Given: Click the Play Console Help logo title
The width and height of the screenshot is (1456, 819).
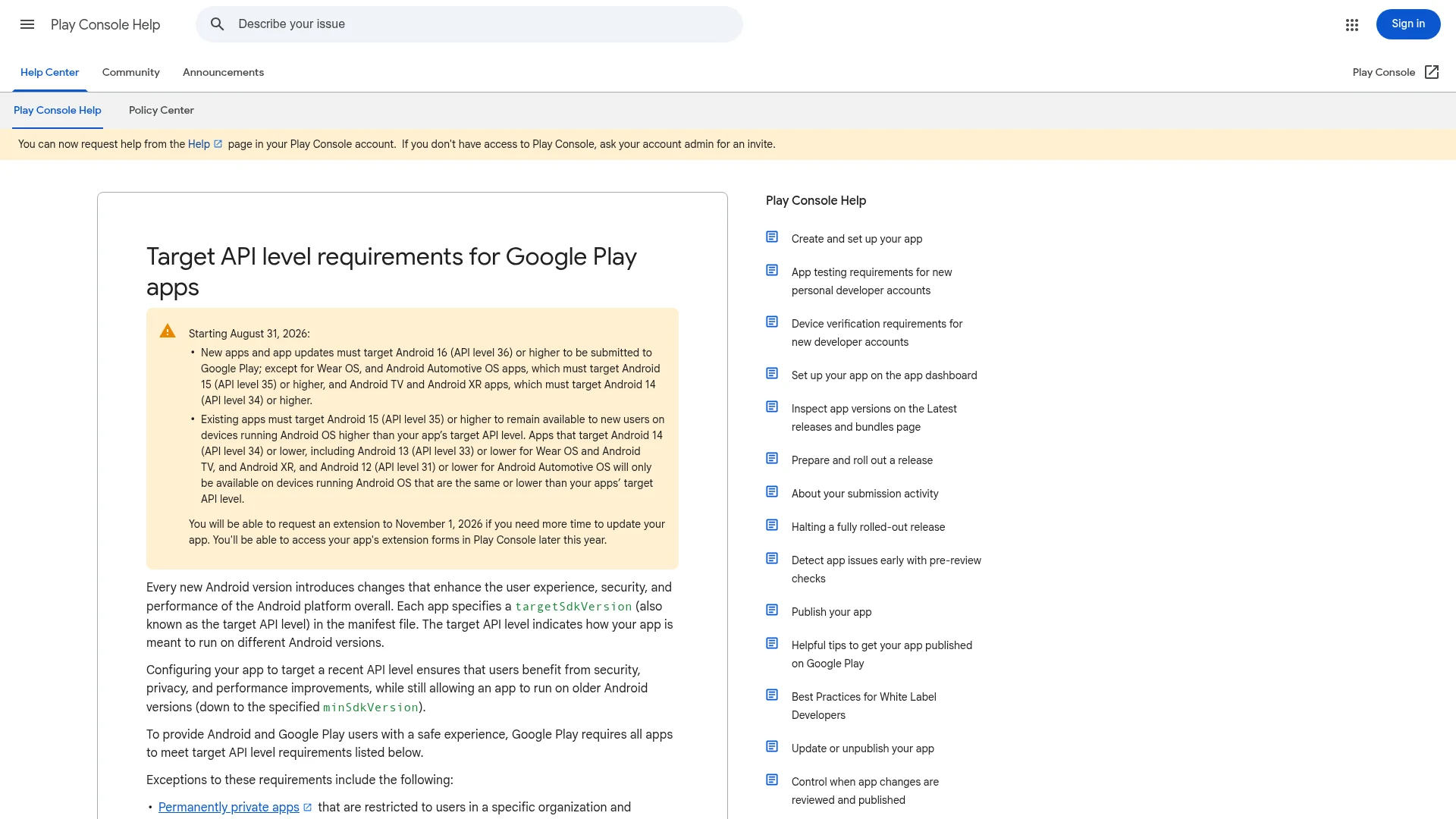Looking at the screenshot, I should [x=105, y=25].
